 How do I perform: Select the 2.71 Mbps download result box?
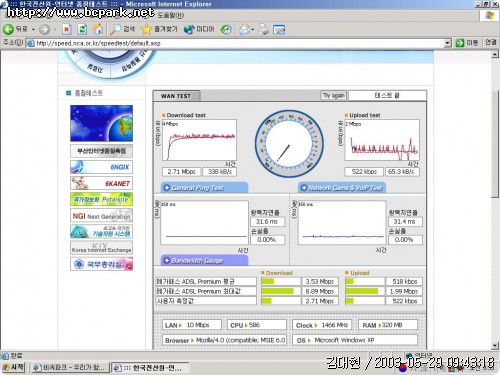click(181, 172)
